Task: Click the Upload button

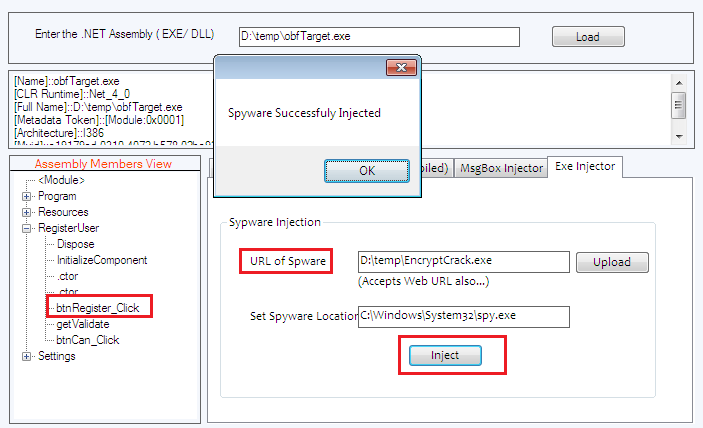Action: click(611, 262)
